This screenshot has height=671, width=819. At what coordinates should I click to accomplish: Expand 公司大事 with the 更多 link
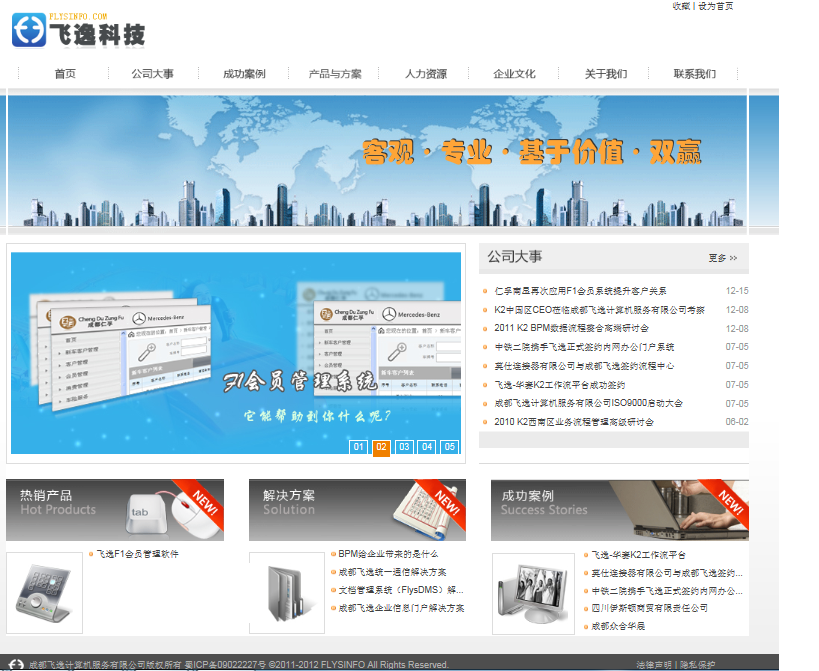click(722, 258)
